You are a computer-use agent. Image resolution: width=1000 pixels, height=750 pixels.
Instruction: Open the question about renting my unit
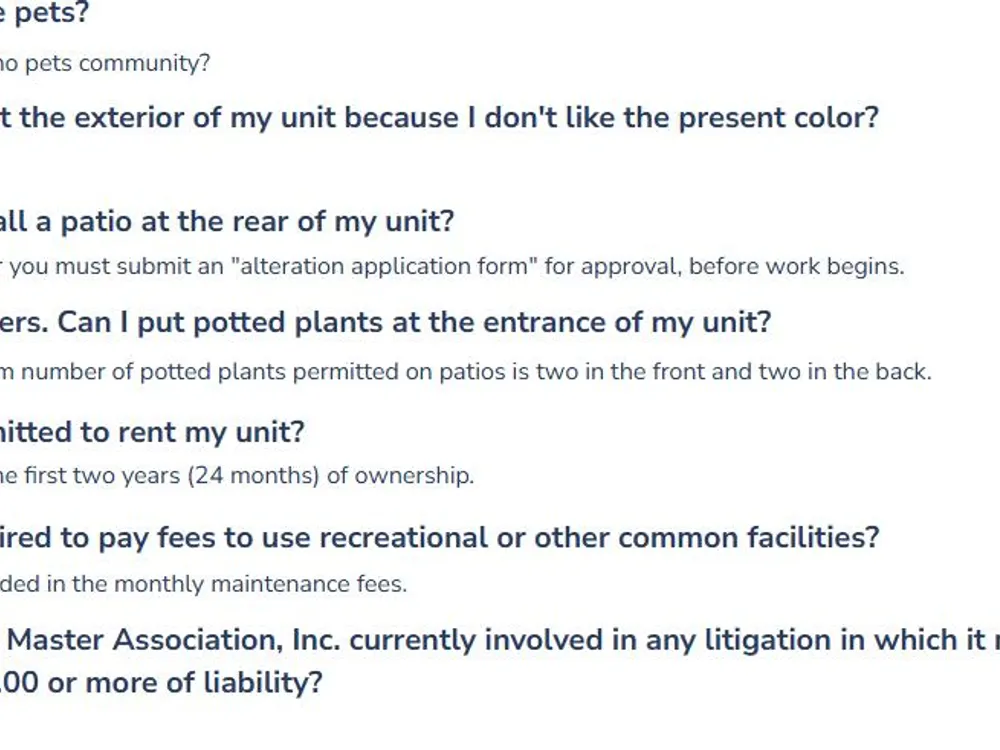click(x=152, y=432)
